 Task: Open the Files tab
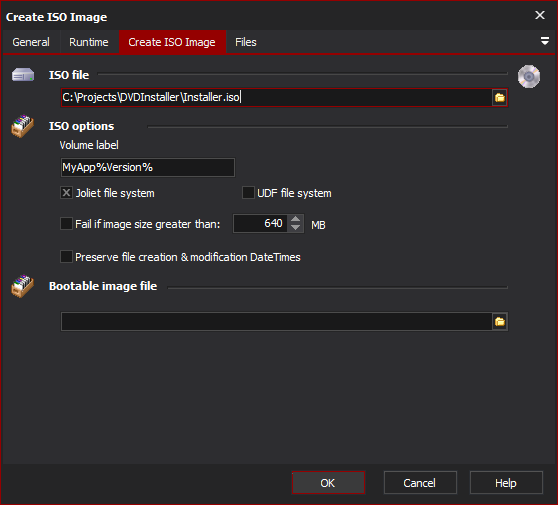246,42
